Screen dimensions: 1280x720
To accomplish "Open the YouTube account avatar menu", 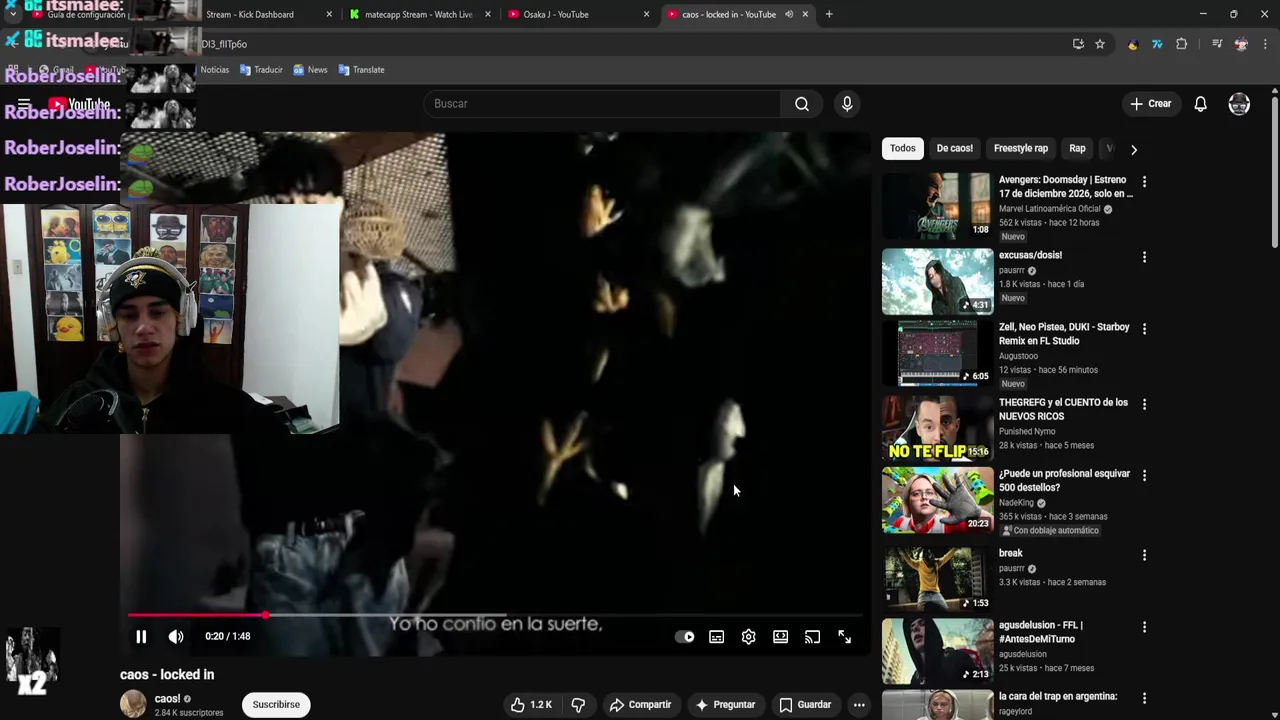I will click(x=1239, y=104).
